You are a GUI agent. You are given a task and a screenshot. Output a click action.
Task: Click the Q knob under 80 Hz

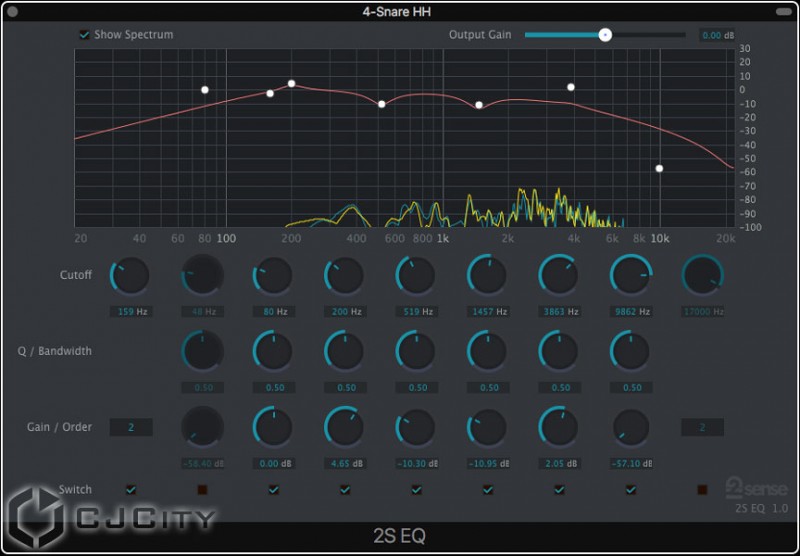[x=273, y=351]
